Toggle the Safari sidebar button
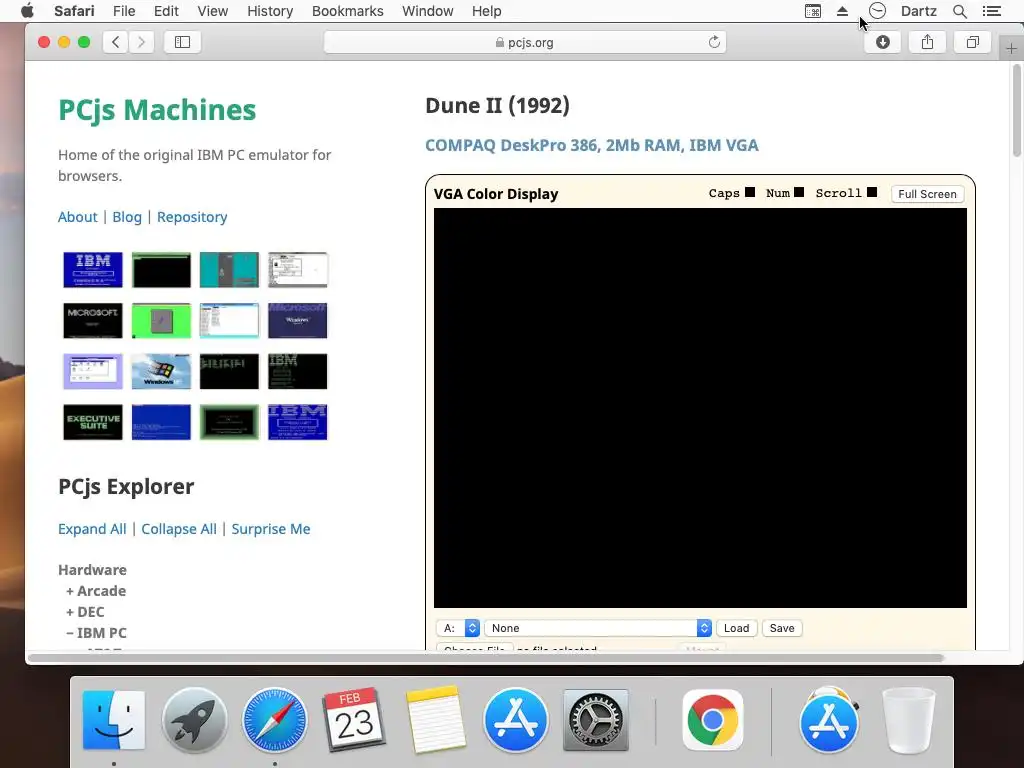The width and height of the screenshot is (1024, 768). click(182, 42)
